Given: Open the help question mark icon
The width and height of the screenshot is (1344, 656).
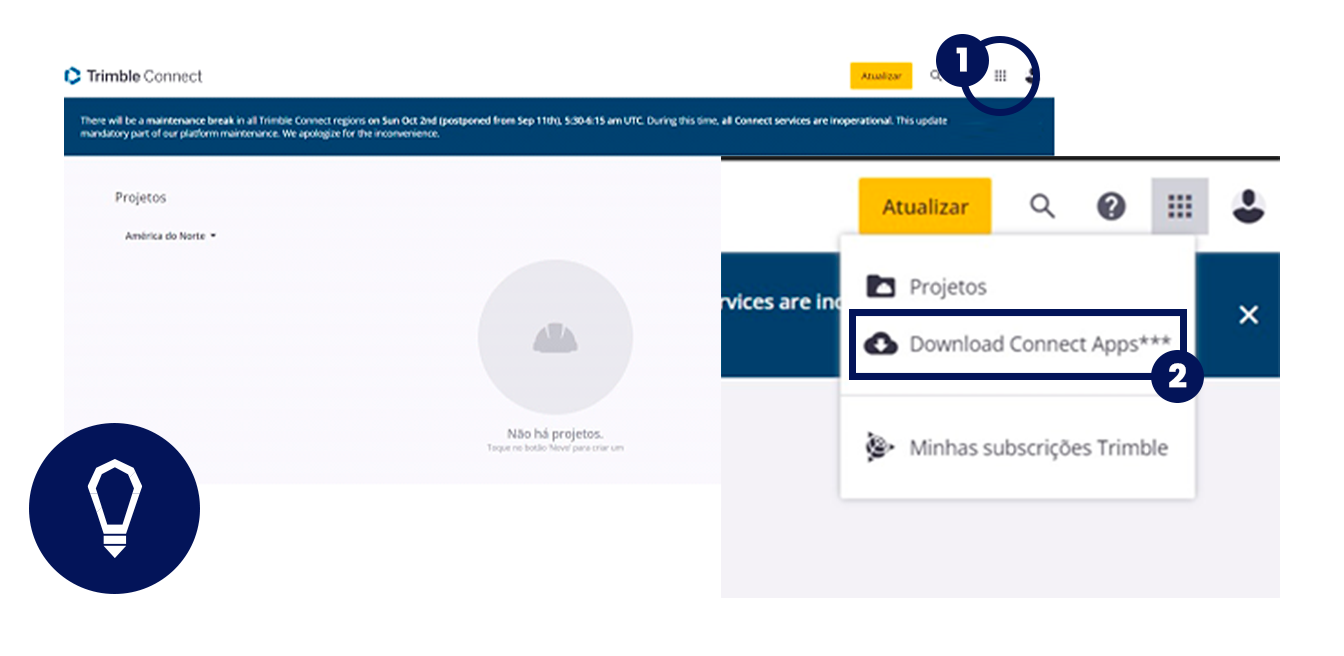Looking at the screenshot, I should (x=1111, y=207).
